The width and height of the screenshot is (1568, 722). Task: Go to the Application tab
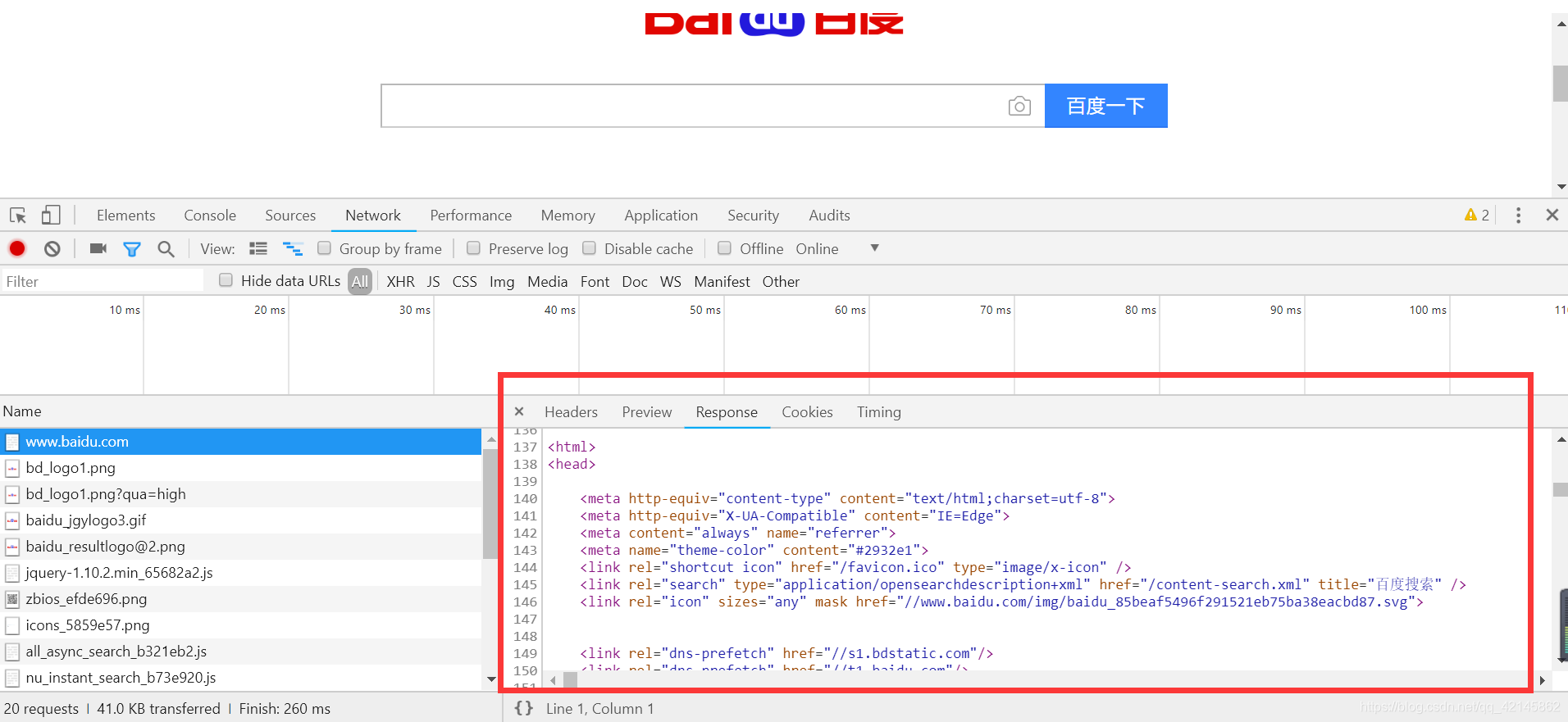661,215
